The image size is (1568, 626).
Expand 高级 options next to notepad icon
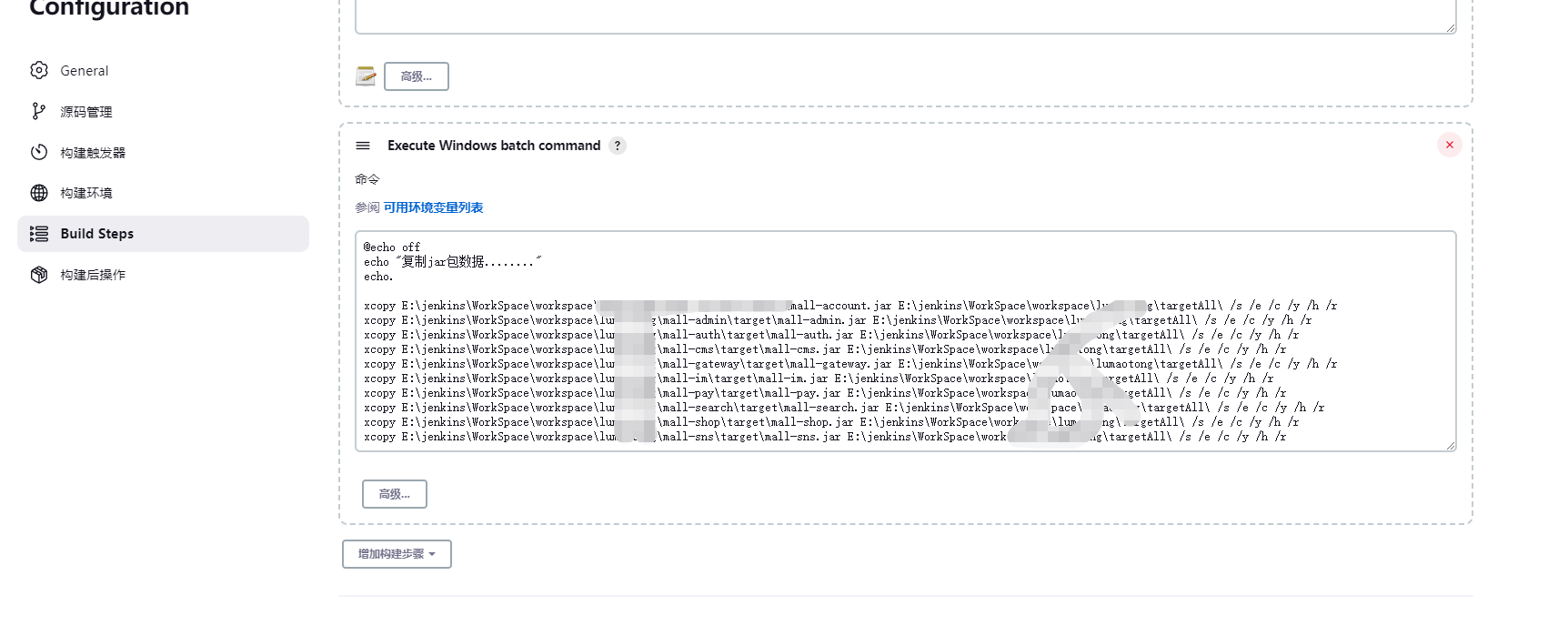(416, 76)
